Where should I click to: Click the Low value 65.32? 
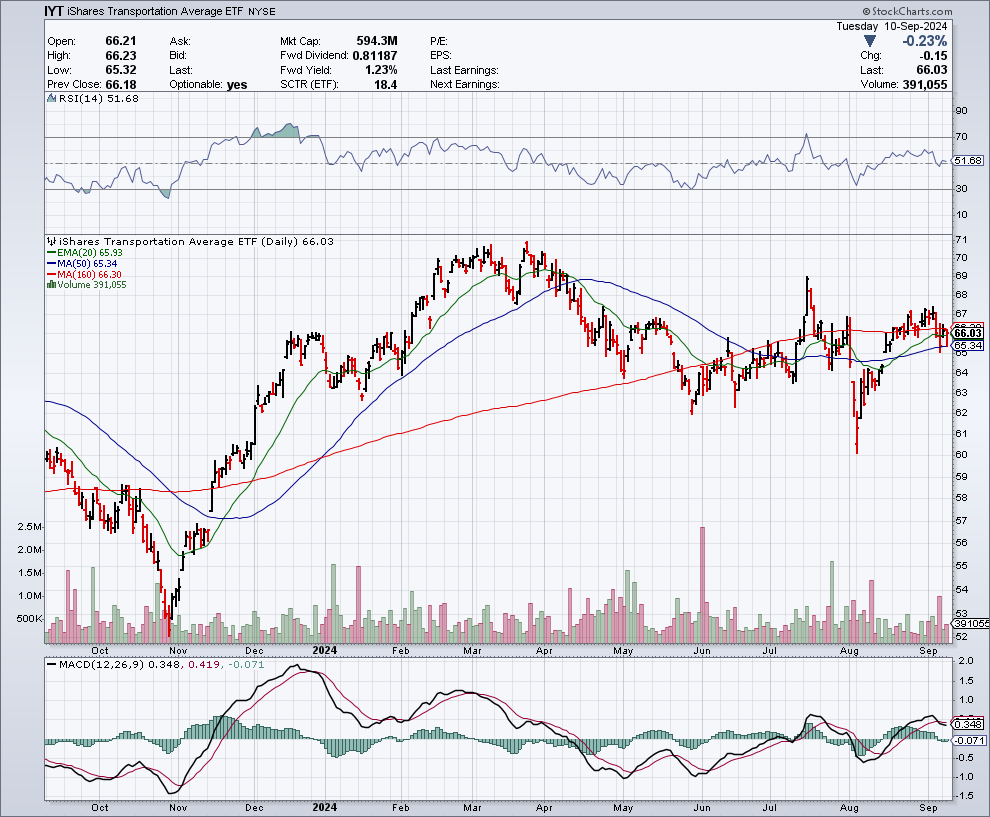(x=121, y=70)
